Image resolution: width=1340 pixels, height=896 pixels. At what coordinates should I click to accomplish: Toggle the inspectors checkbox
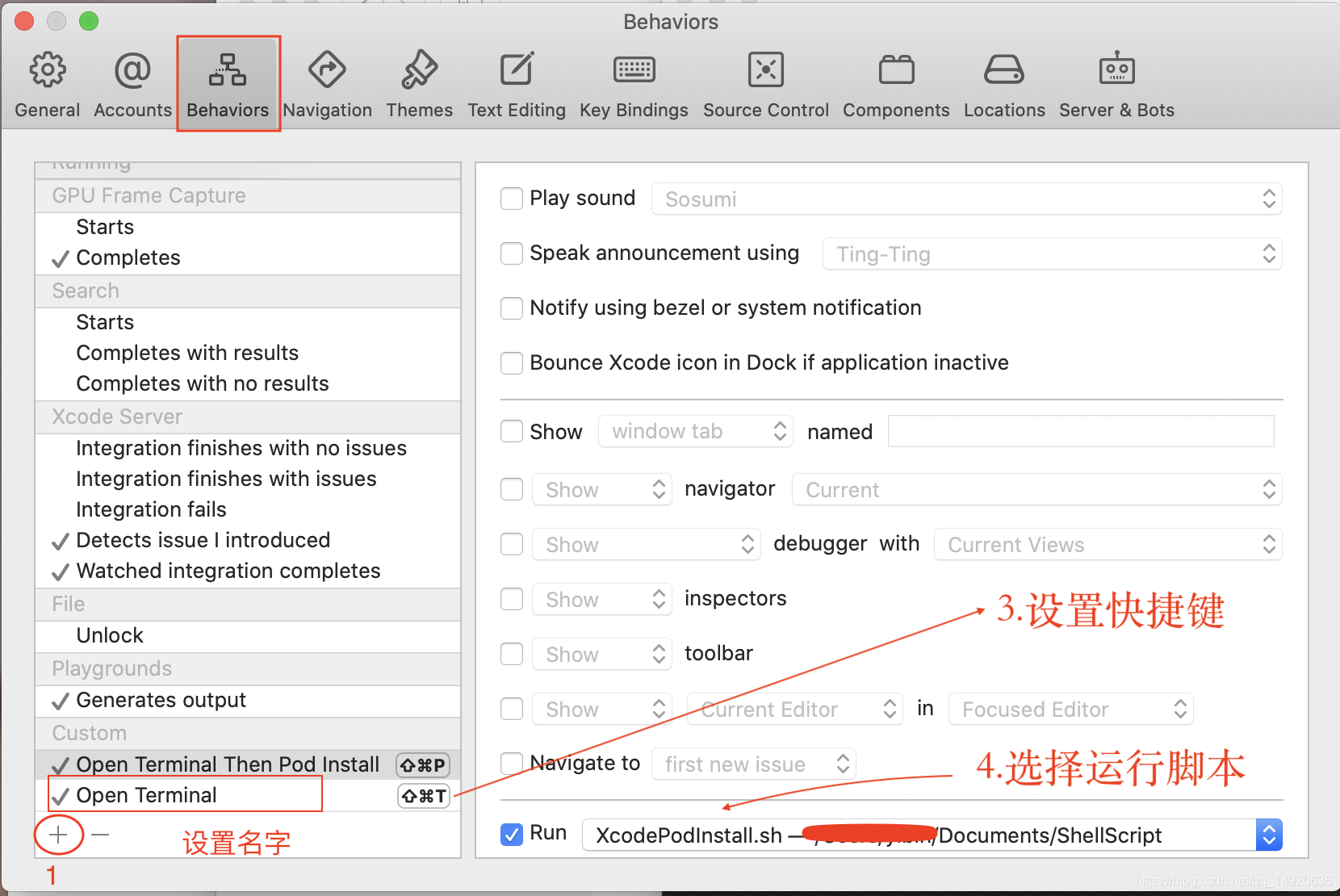(512, 599)
